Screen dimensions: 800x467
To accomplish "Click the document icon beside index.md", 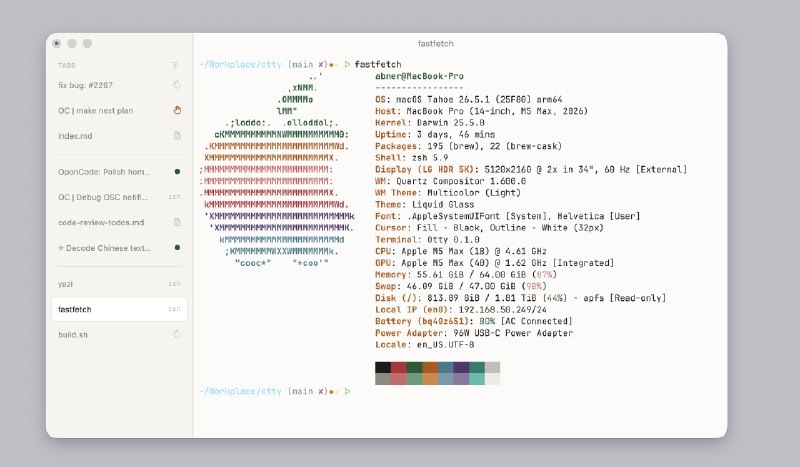I will point(177,136).
